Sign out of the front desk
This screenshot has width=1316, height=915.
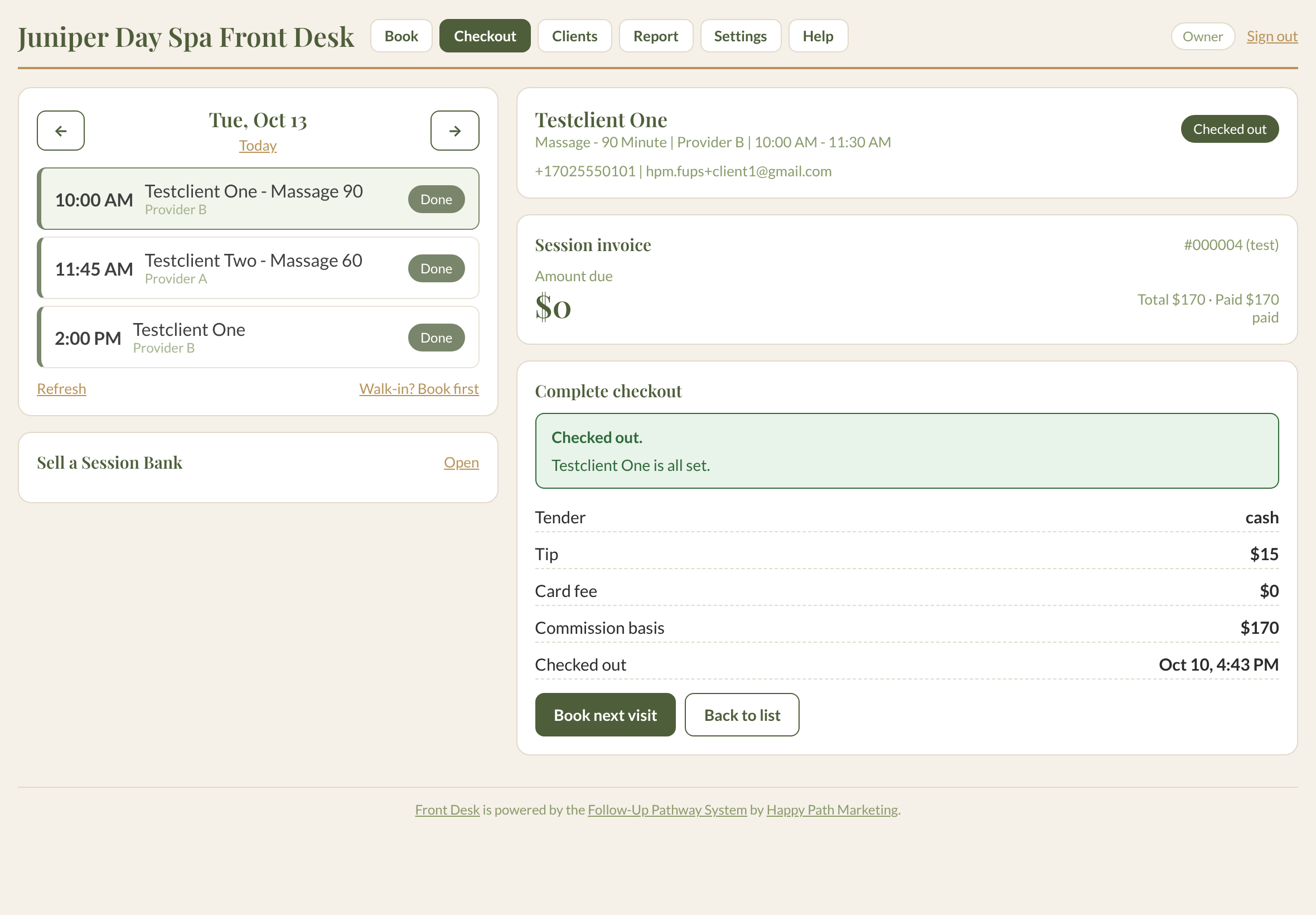(x=1272, y=36)
